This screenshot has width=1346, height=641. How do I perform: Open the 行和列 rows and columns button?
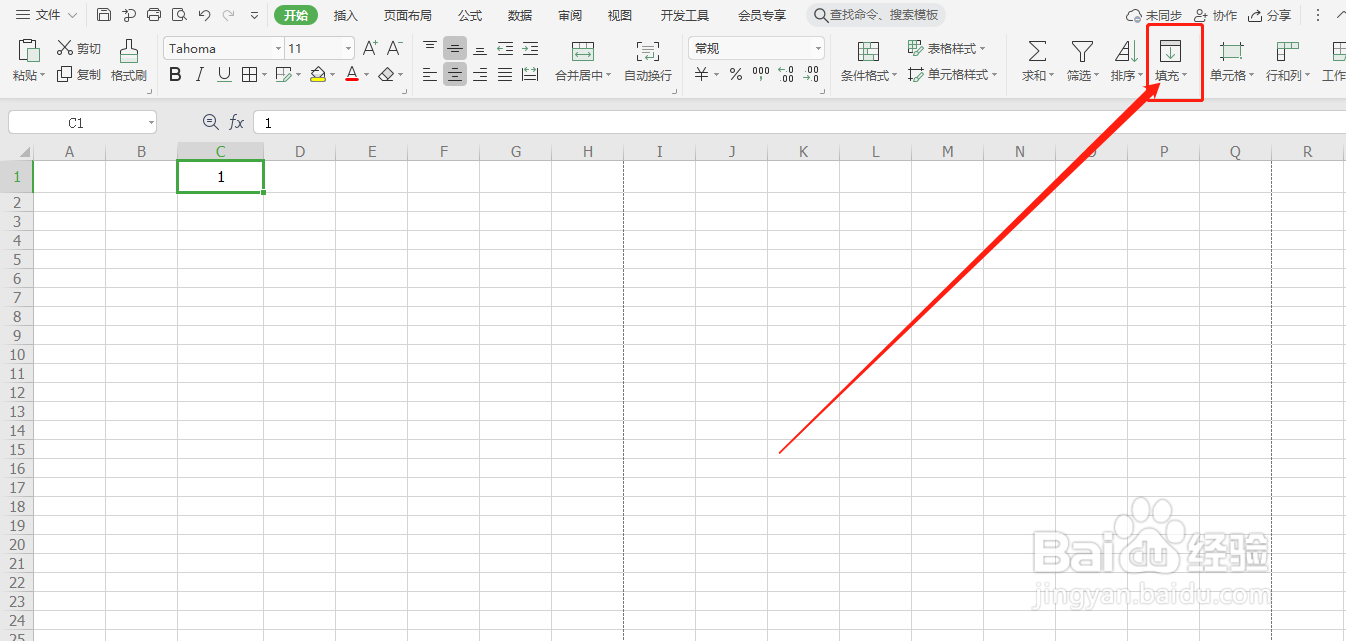1287,60
